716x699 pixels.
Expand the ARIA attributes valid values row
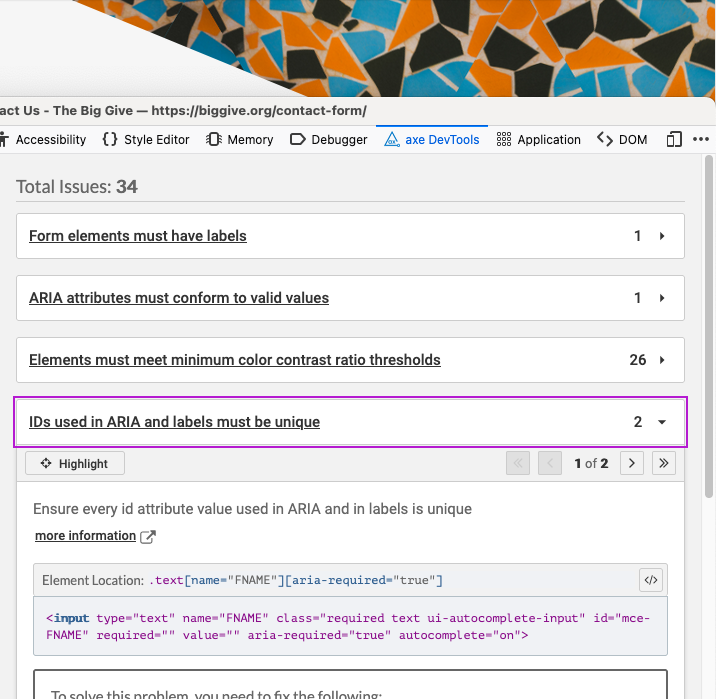click(662, 298)
